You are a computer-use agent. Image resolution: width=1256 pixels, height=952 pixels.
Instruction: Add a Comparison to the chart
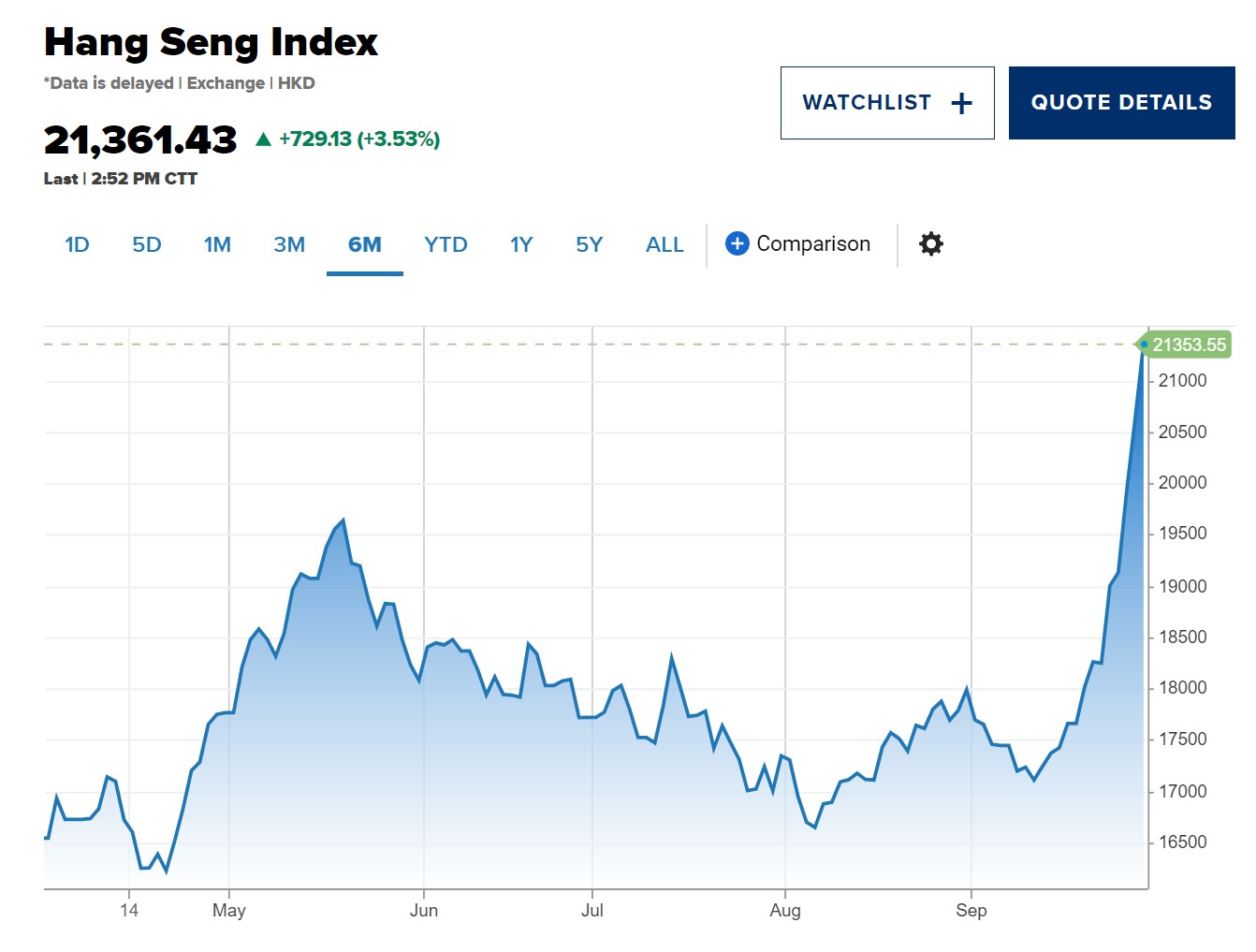click(x=812, y=244)
